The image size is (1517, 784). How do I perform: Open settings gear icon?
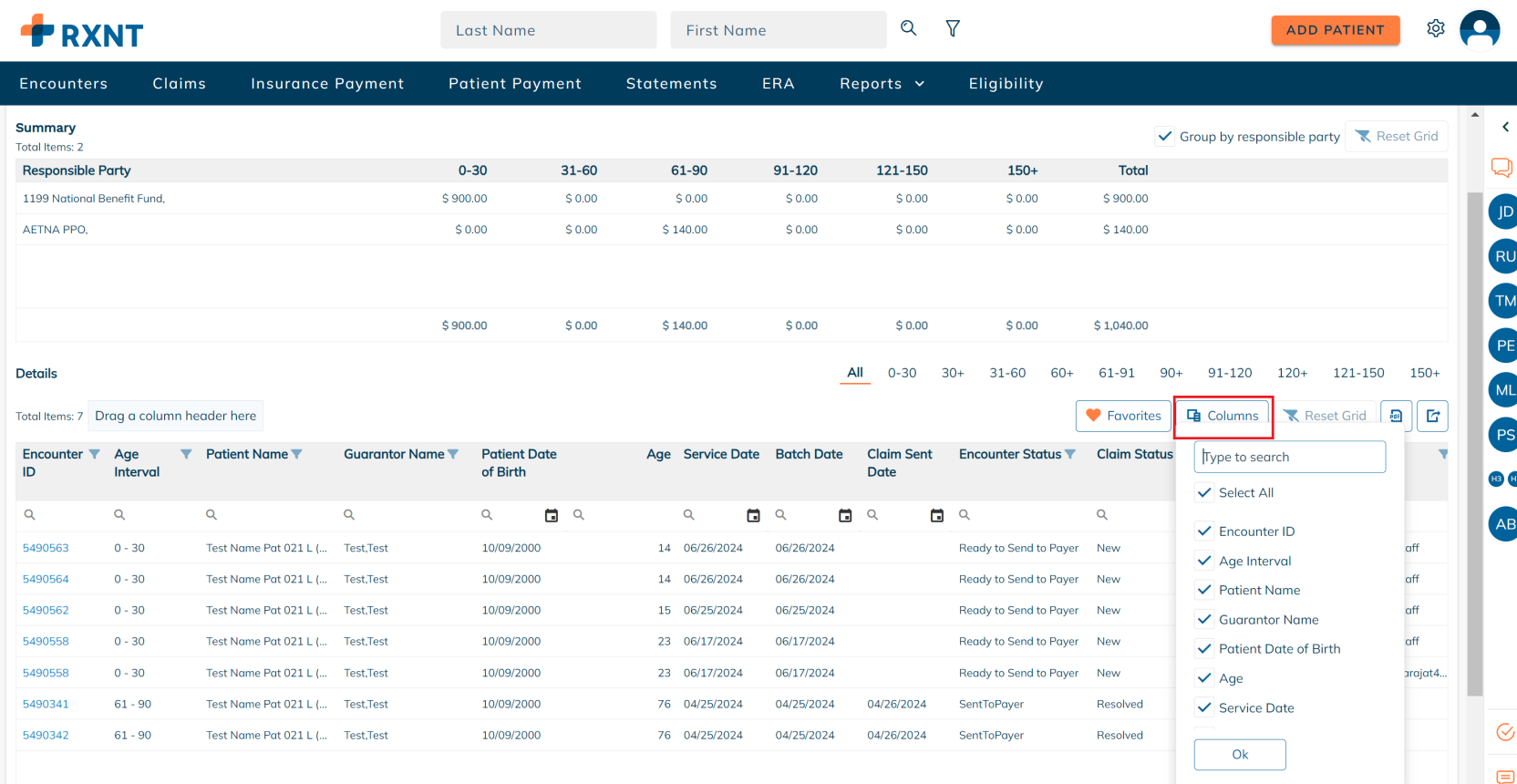pos(1435,29)
